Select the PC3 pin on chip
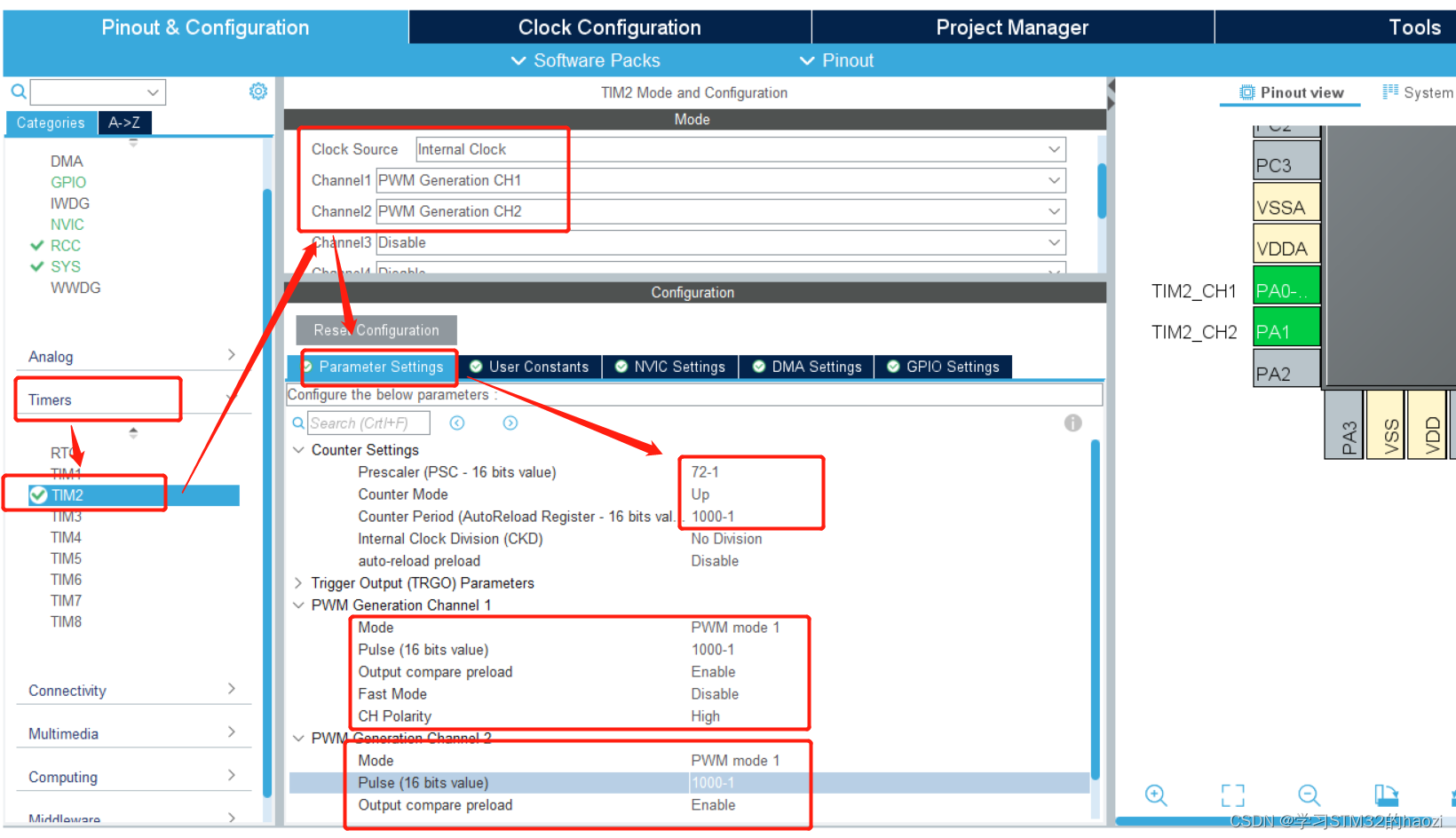 (1286, 161)
